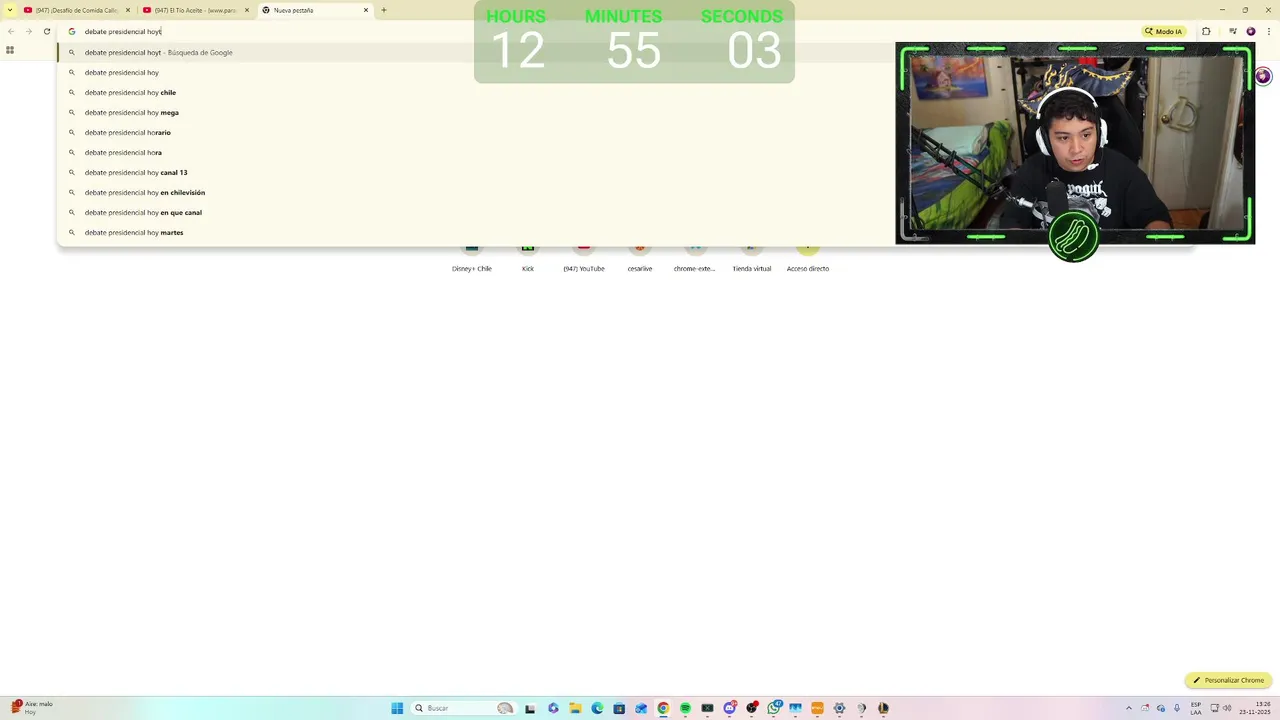1280x720 pixels.
Task: Open Spotify from taskbar
Action: pyautogui.click(x=685, y=708)
